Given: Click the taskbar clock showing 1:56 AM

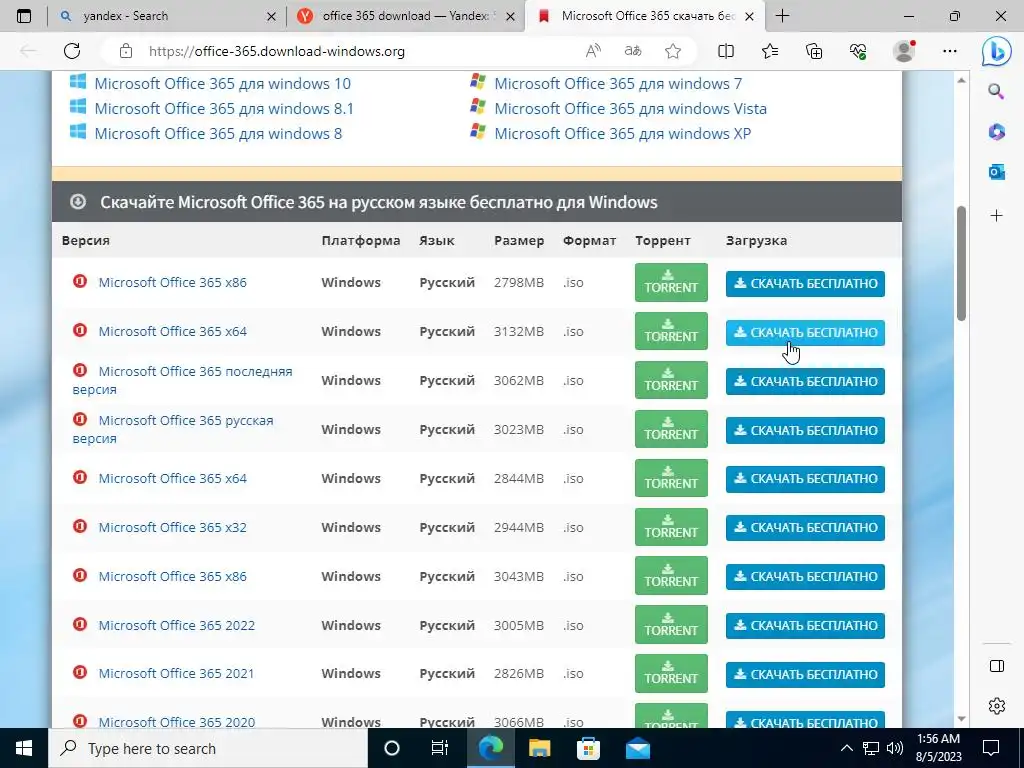Looking at the screenshot, I should (x=939, y=748).
